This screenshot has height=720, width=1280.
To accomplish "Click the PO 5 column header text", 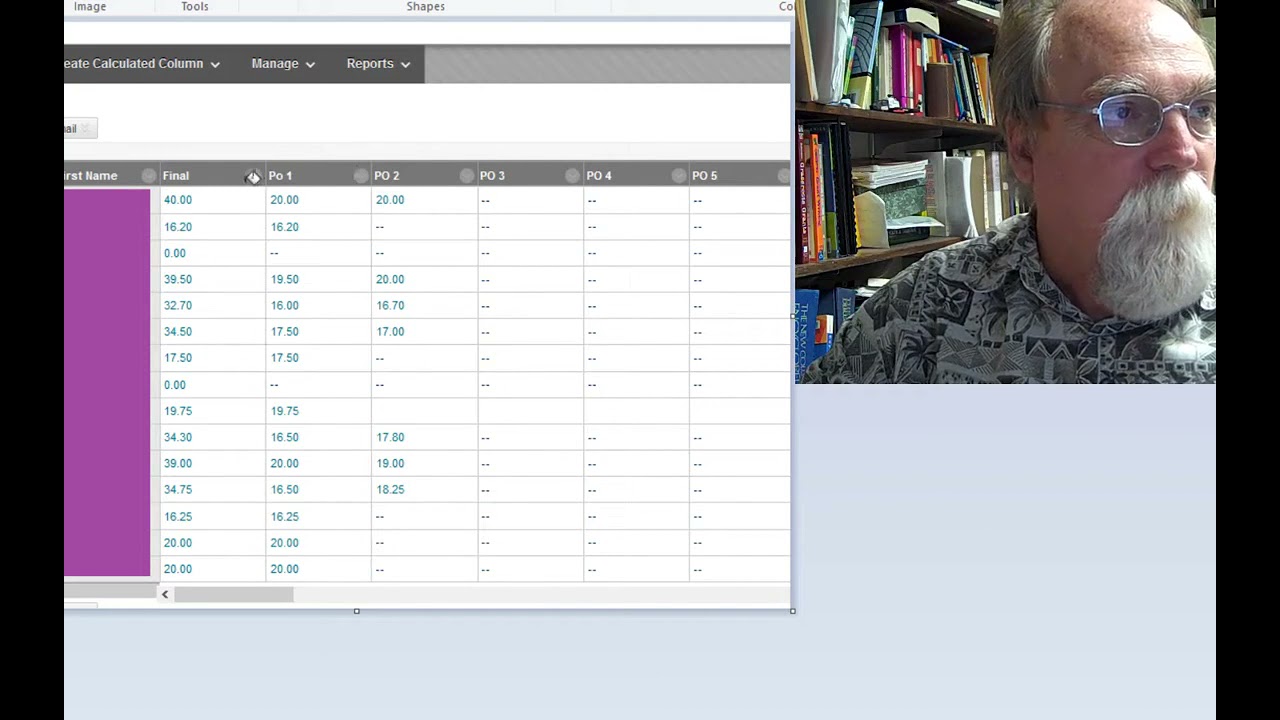I will (705, 176).
